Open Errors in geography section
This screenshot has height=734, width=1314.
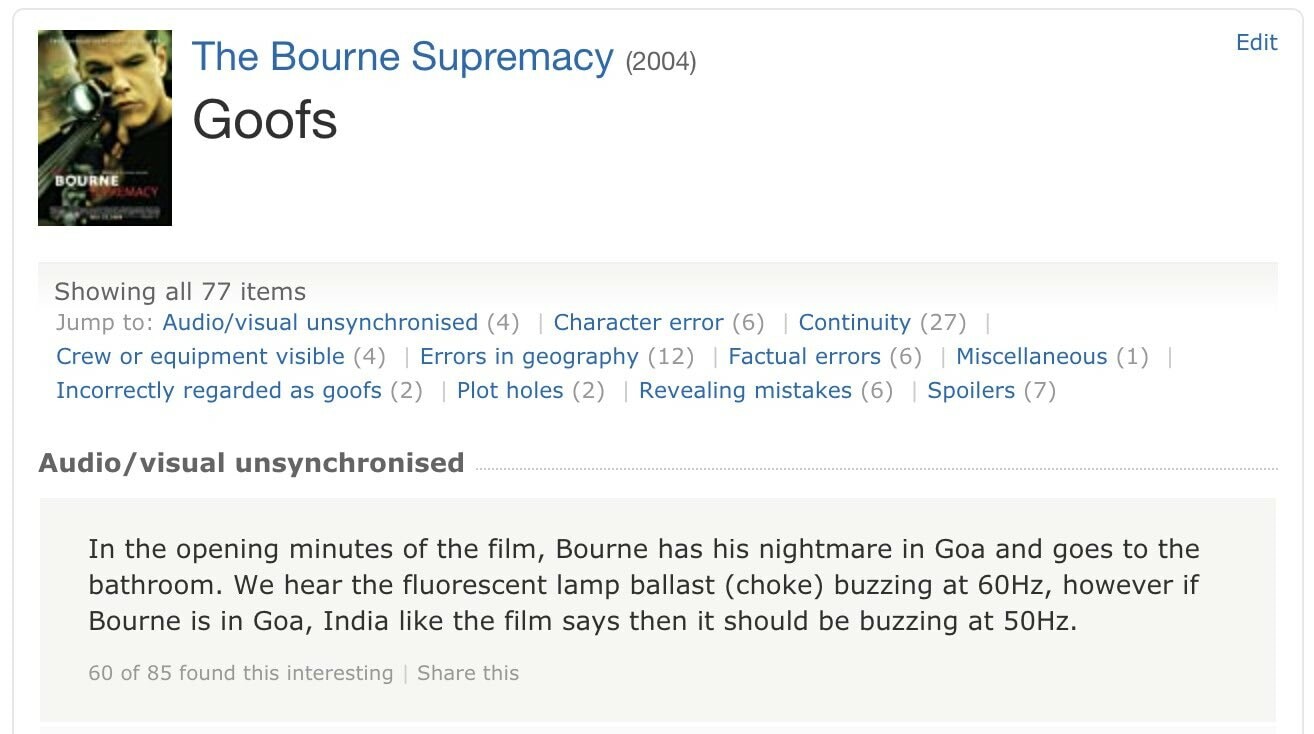point(528,357)
